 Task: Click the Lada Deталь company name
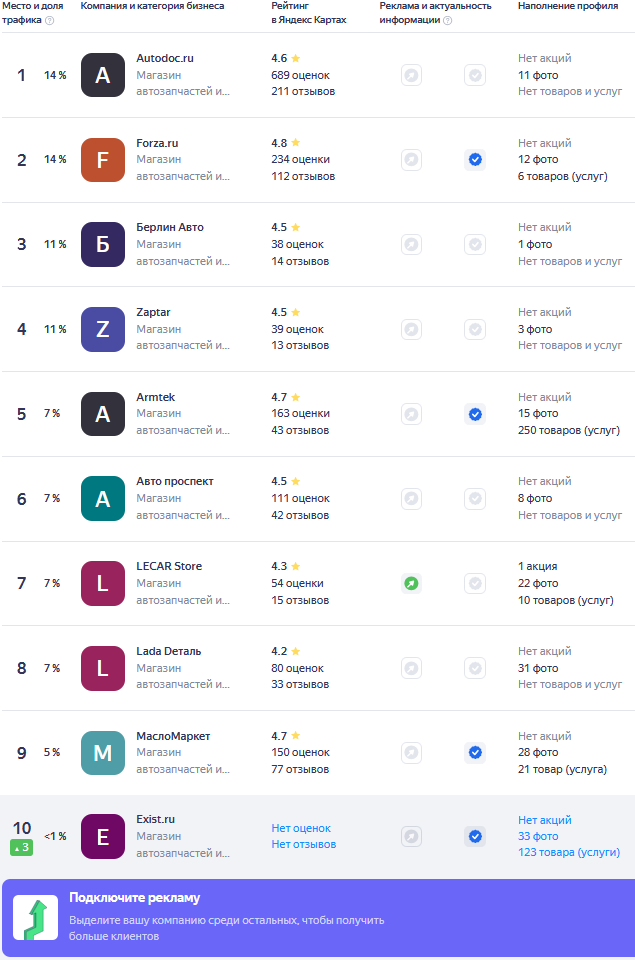168,651
